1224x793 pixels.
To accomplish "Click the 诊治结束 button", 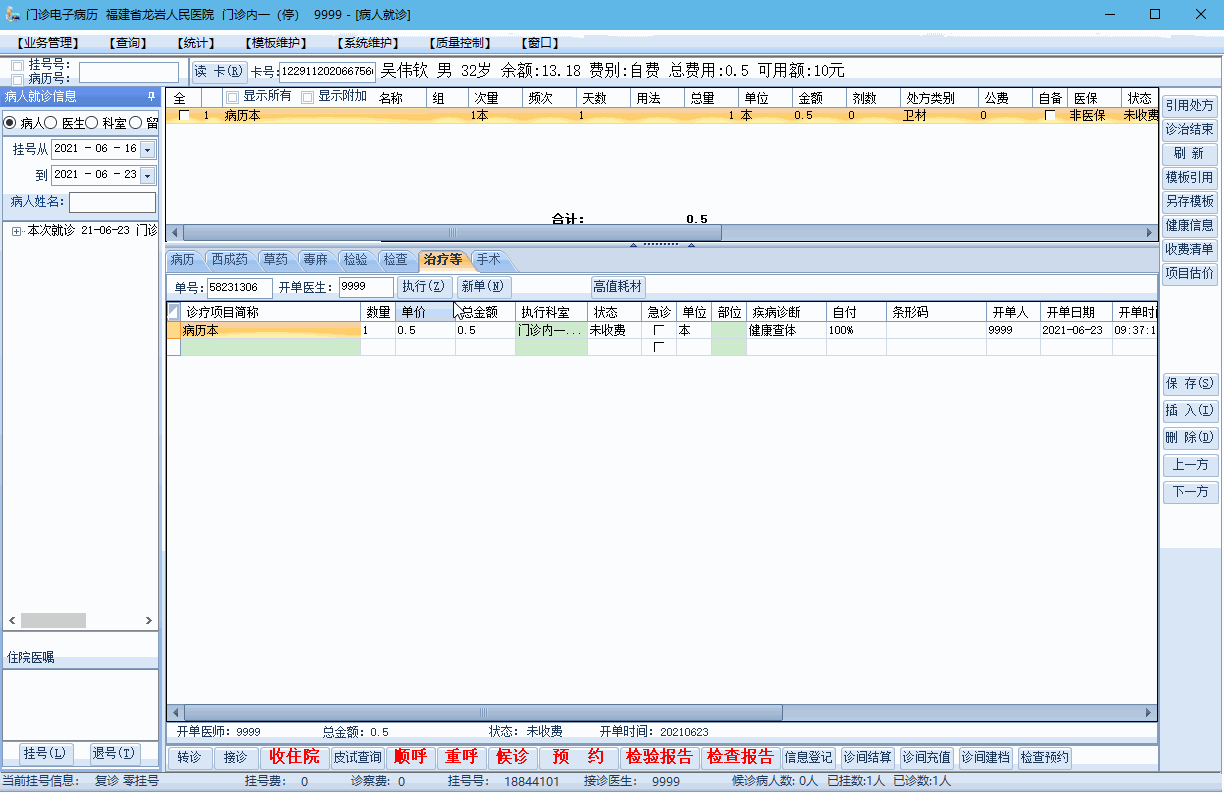I will (x=1190, y=129).
